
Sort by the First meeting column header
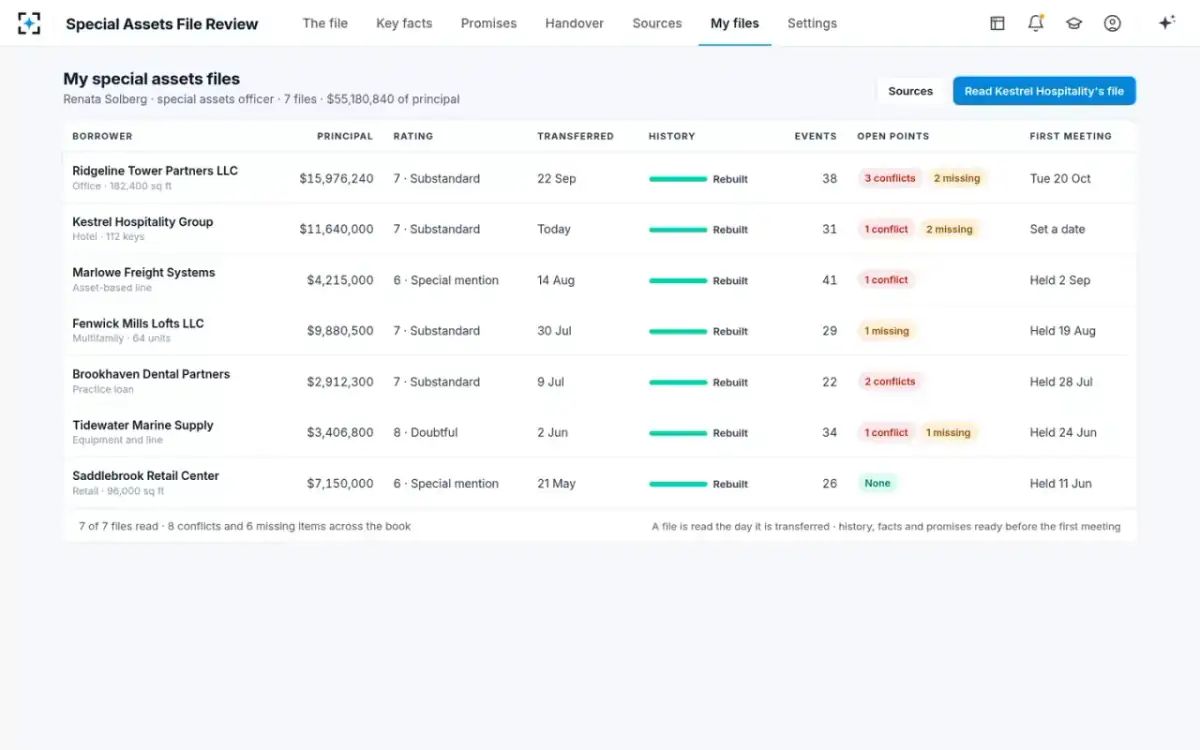click(1070, 136)
